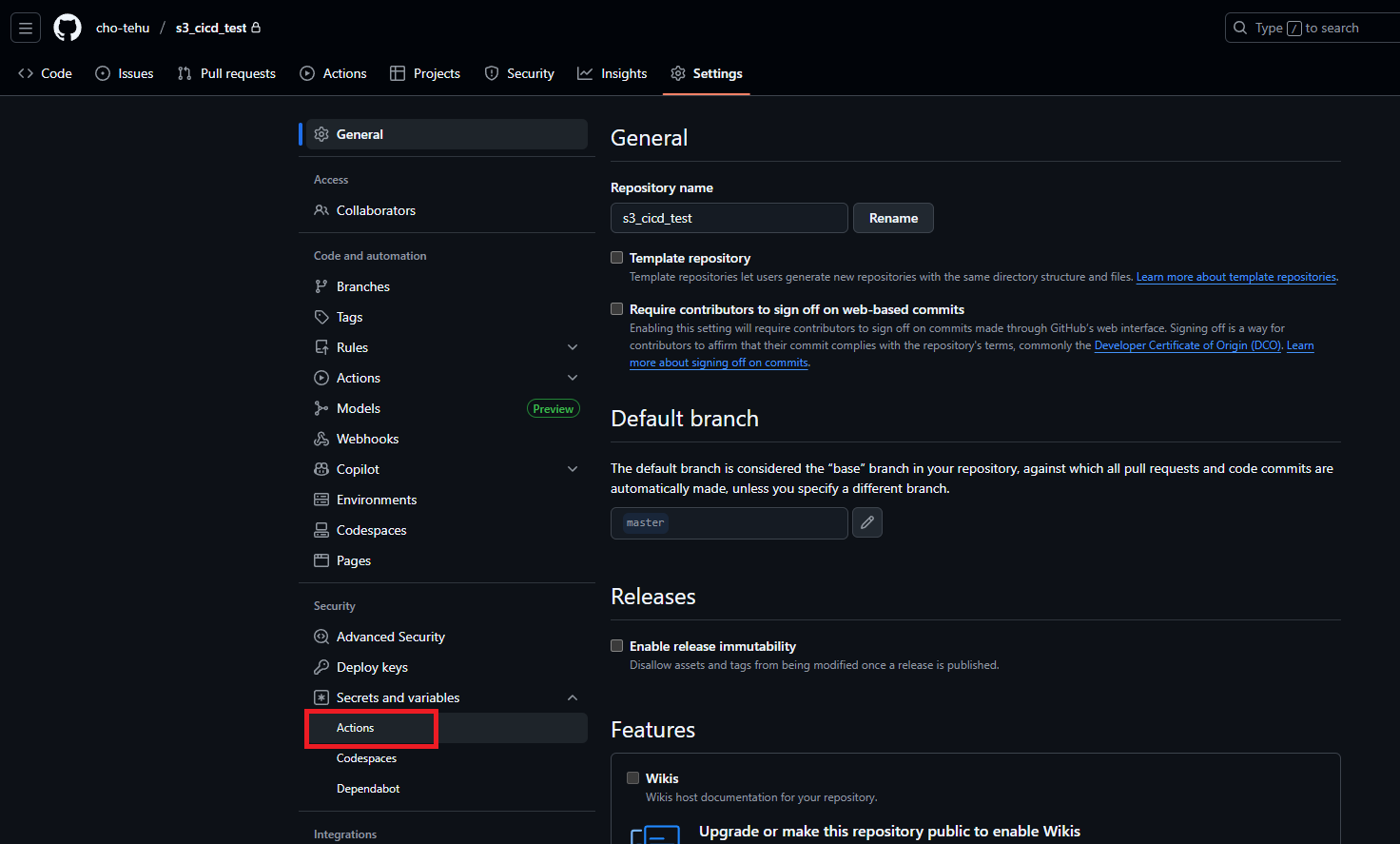Switch to the Insights tab
Viewport: 1400px width, 844px height.
(612, 73)
